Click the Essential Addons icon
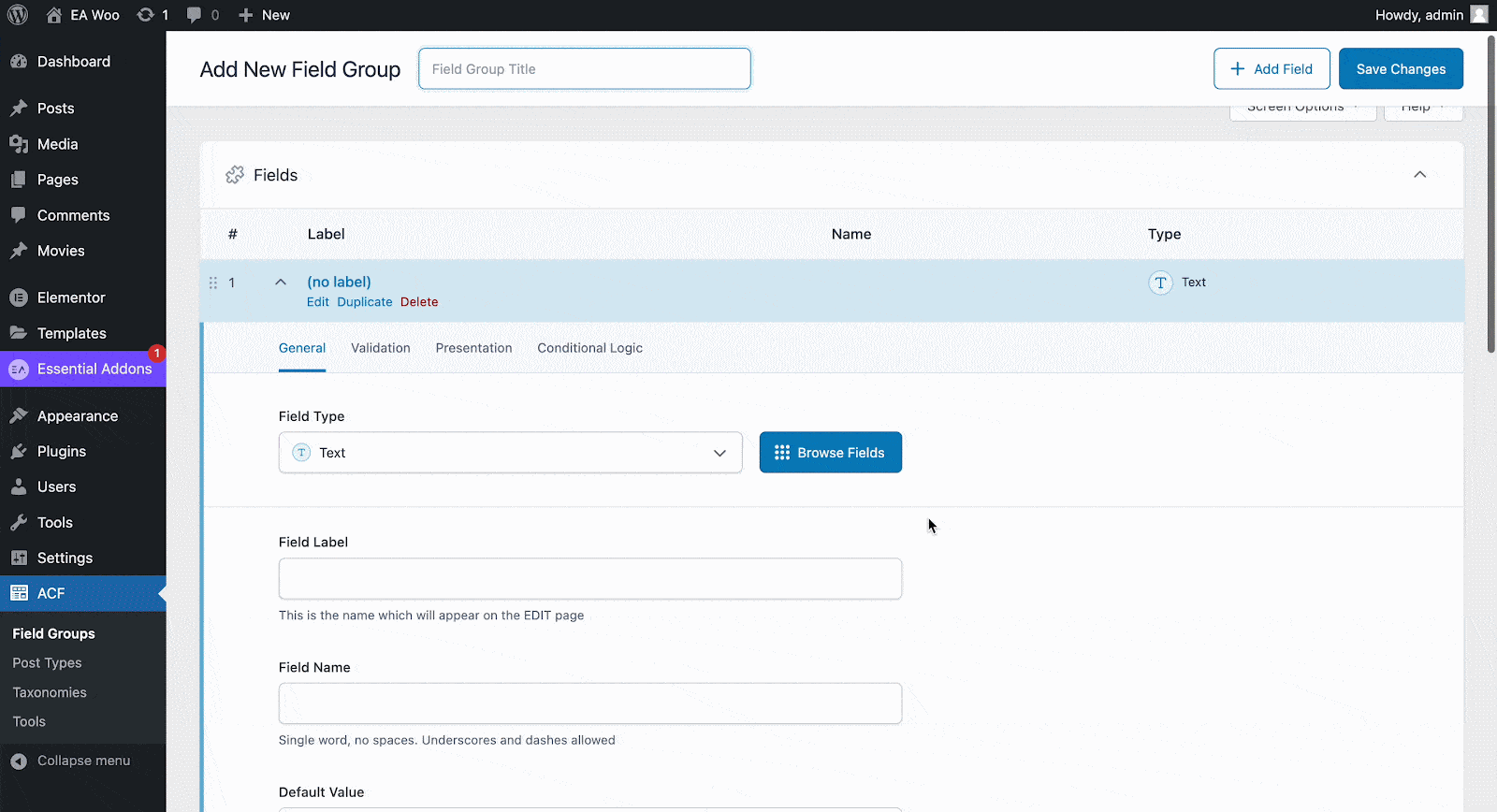This screenshot has height=812, width=1497. [x=19, y=370]
